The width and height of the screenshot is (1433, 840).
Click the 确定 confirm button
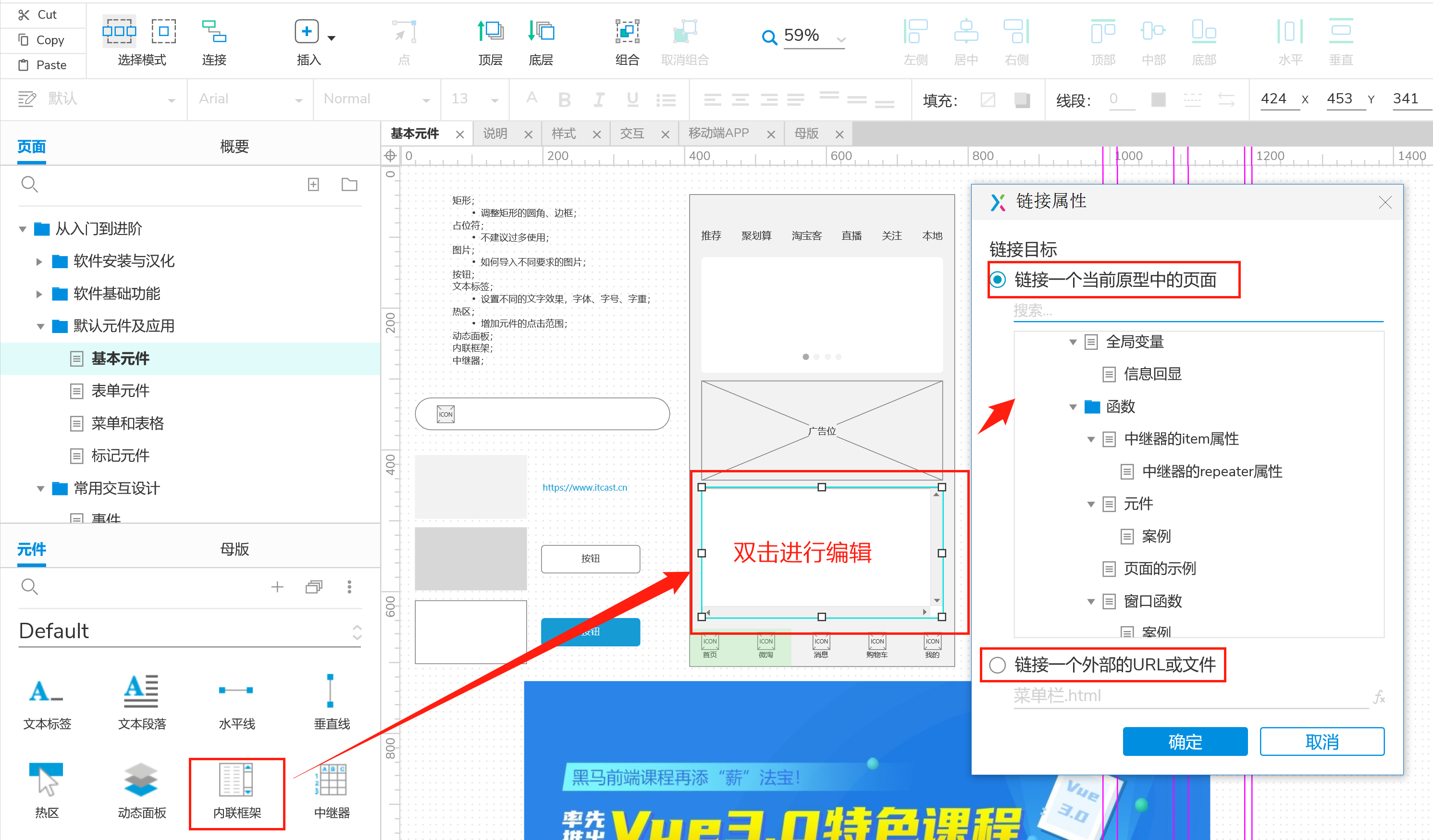pyautogui.click(x=1185, y=741)
